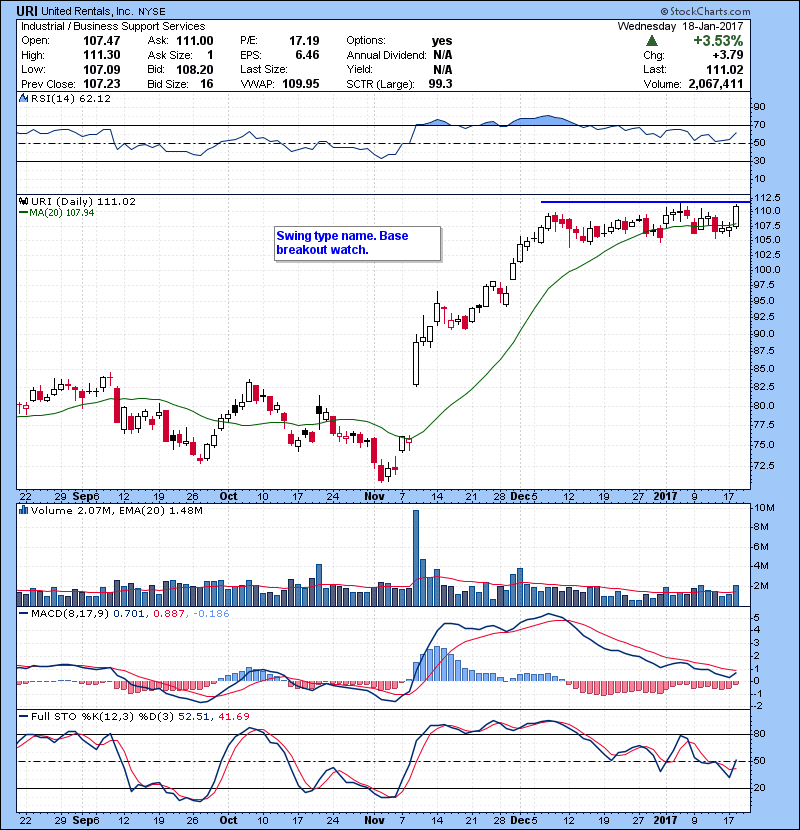Click the stochastic axis 80 label

coord(759,734)
